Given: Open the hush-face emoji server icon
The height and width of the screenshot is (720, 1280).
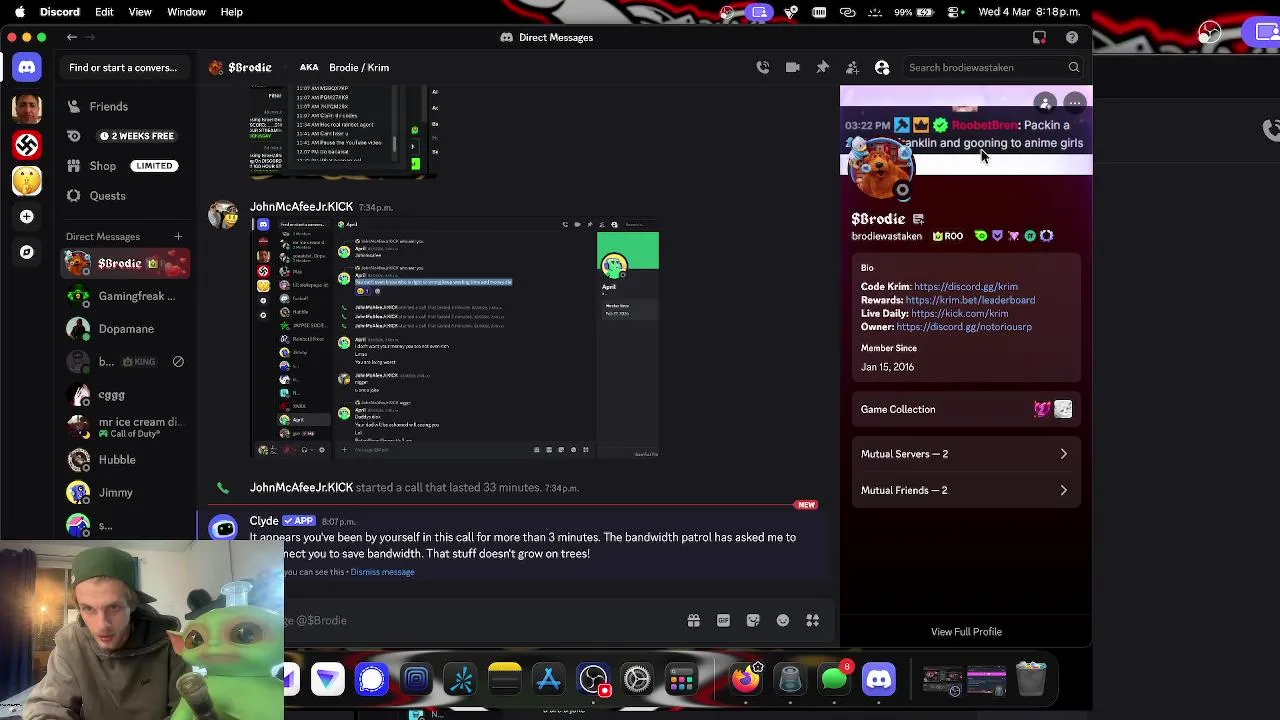Looking at the screenshot, I should click(x=27, y=181).
